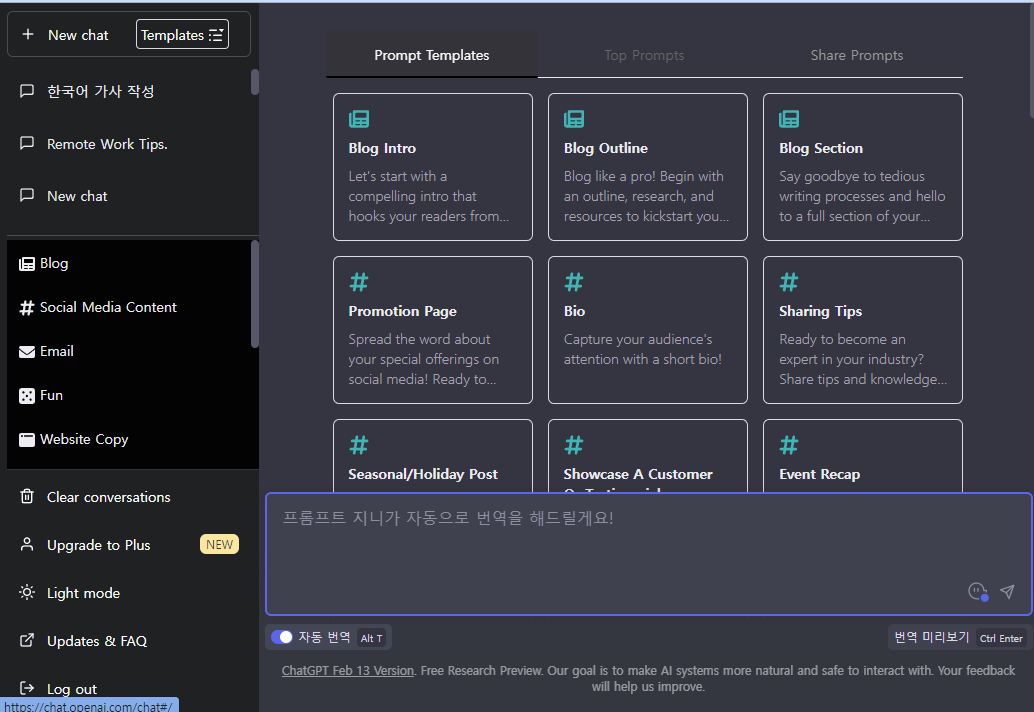Choose the Social Media Content category label
The height and width of the screenshot is (712, 1034).
[108, 307]
